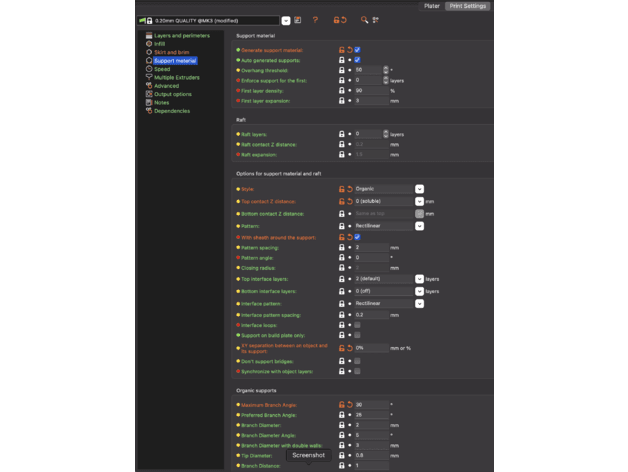Click unlock icon beside Style

342,189
